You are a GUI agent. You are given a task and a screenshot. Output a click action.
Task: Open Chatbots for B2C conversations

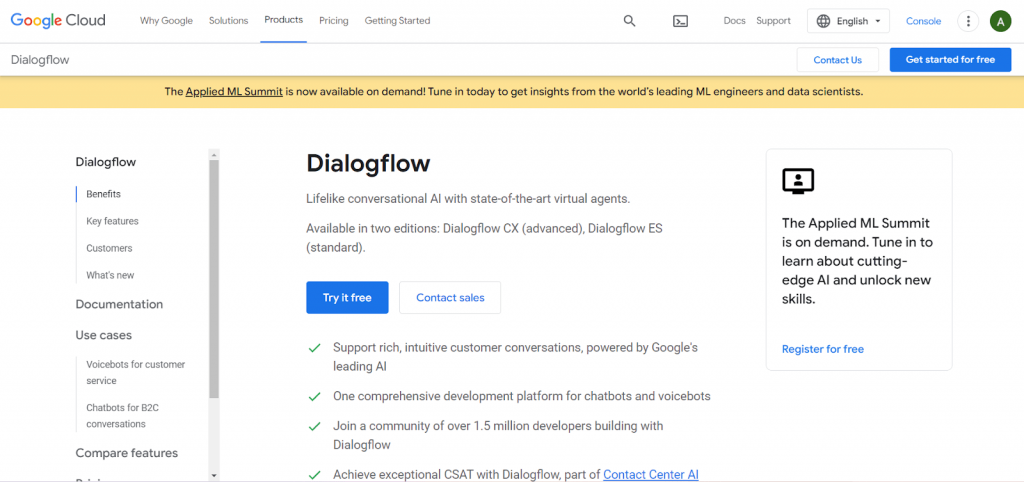pyautogui.click(x=123, y=415)
